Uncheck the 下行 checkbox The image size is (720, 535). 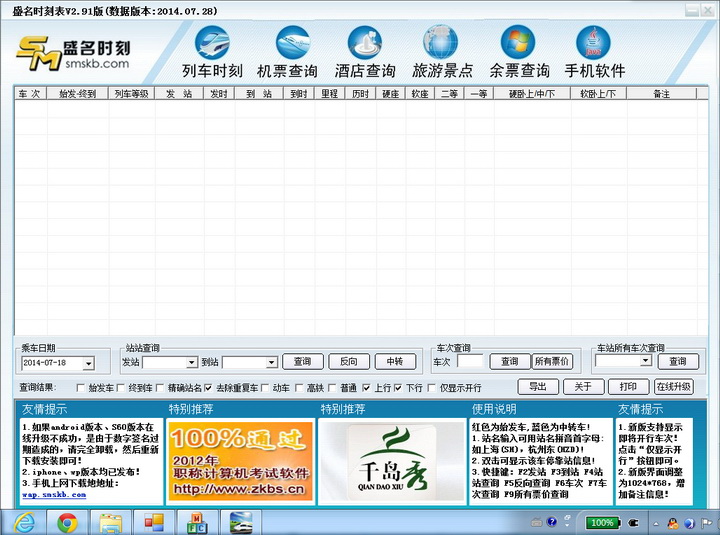398,388
